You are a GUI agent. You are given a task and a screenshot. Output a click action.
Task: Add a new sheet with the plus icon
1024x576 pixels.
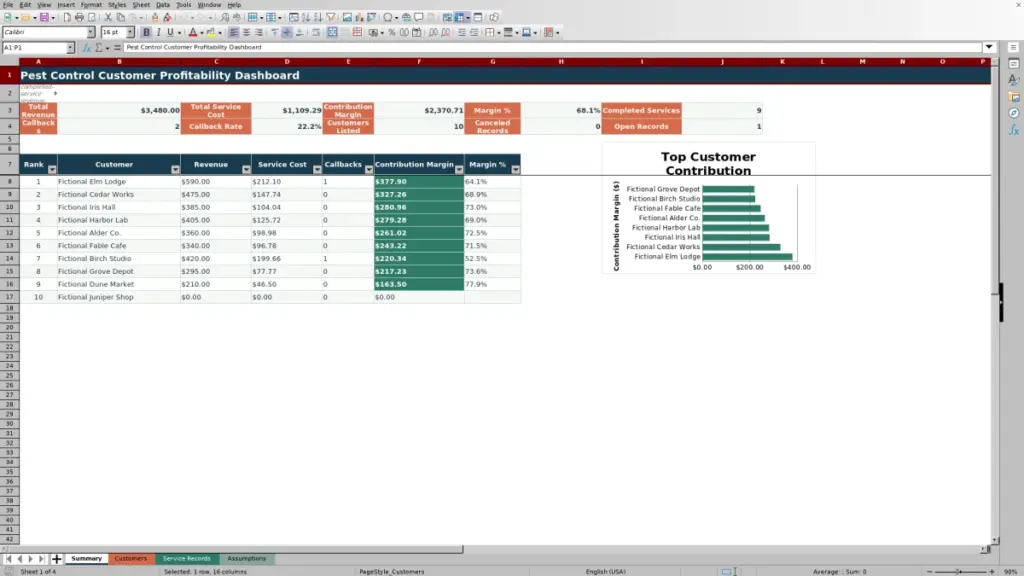coord(56,559)
